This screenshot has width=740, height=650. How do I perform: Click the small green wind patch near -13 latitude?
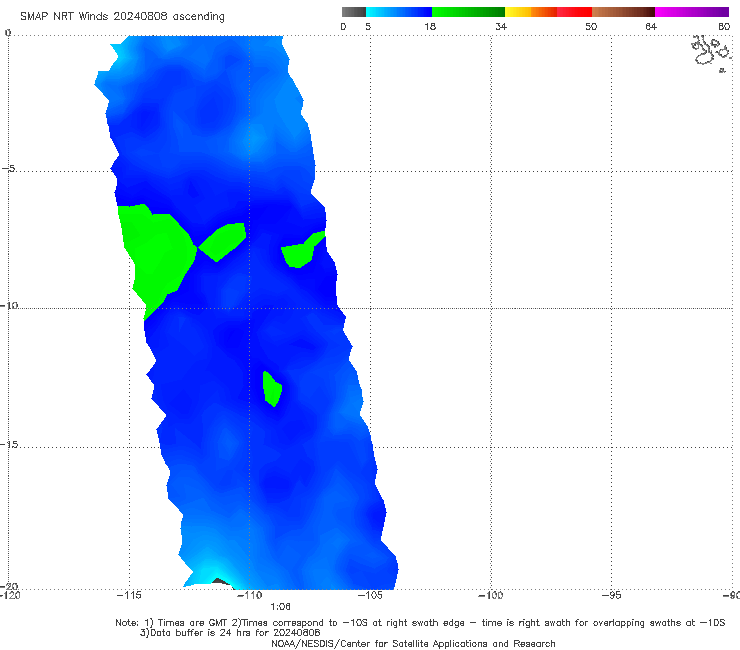272,388
